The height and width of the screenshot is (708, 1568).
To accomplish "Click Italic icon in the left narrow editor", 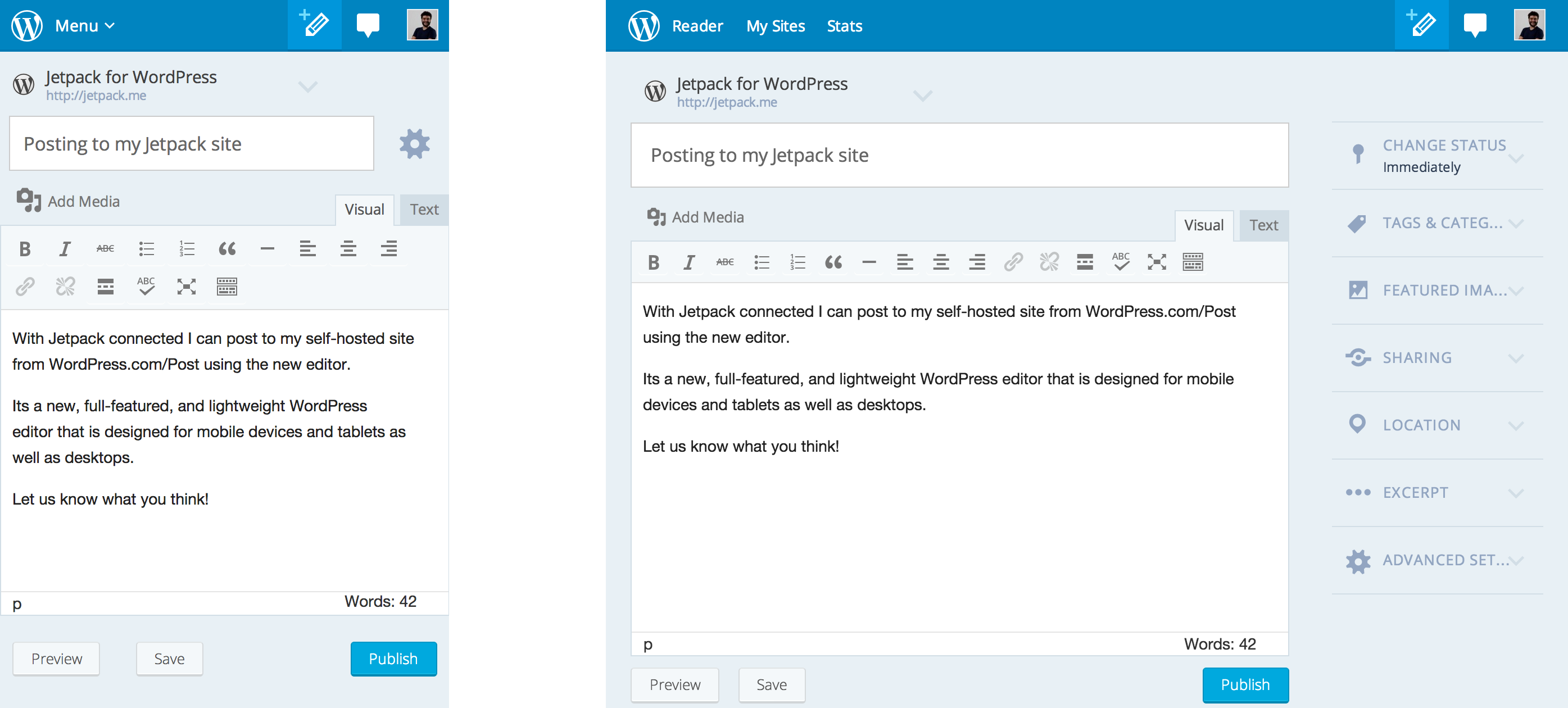I will tap(65, 248).
